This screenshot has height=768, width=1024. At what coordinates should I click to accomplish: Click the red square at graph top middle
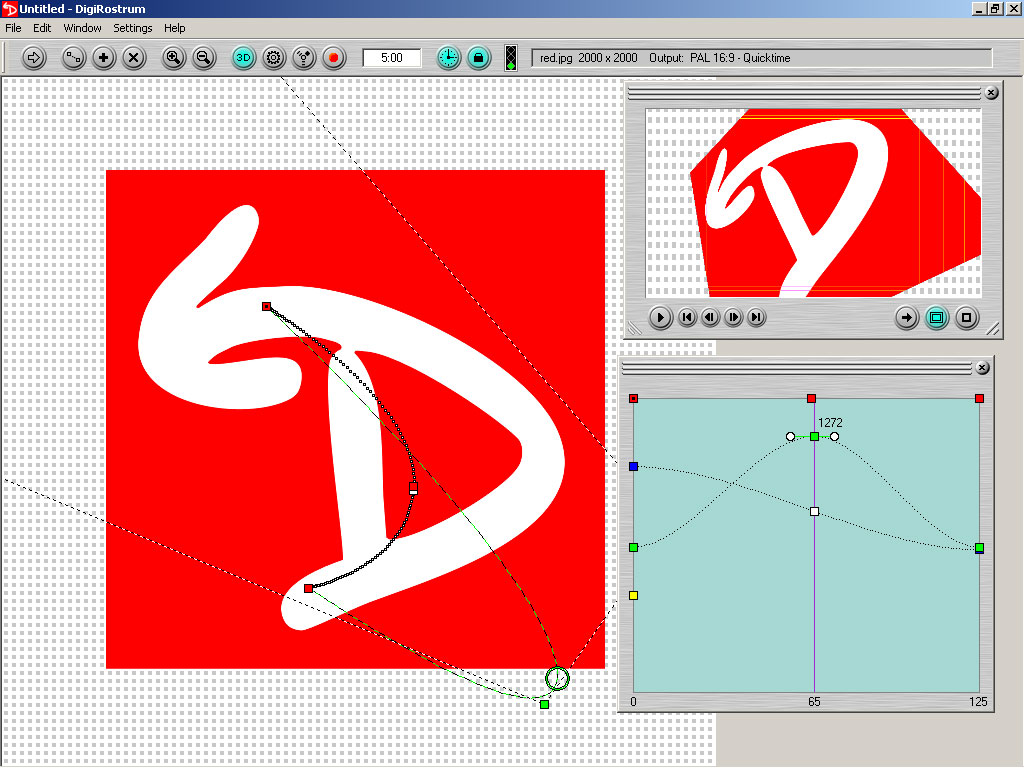pos(811,398)
